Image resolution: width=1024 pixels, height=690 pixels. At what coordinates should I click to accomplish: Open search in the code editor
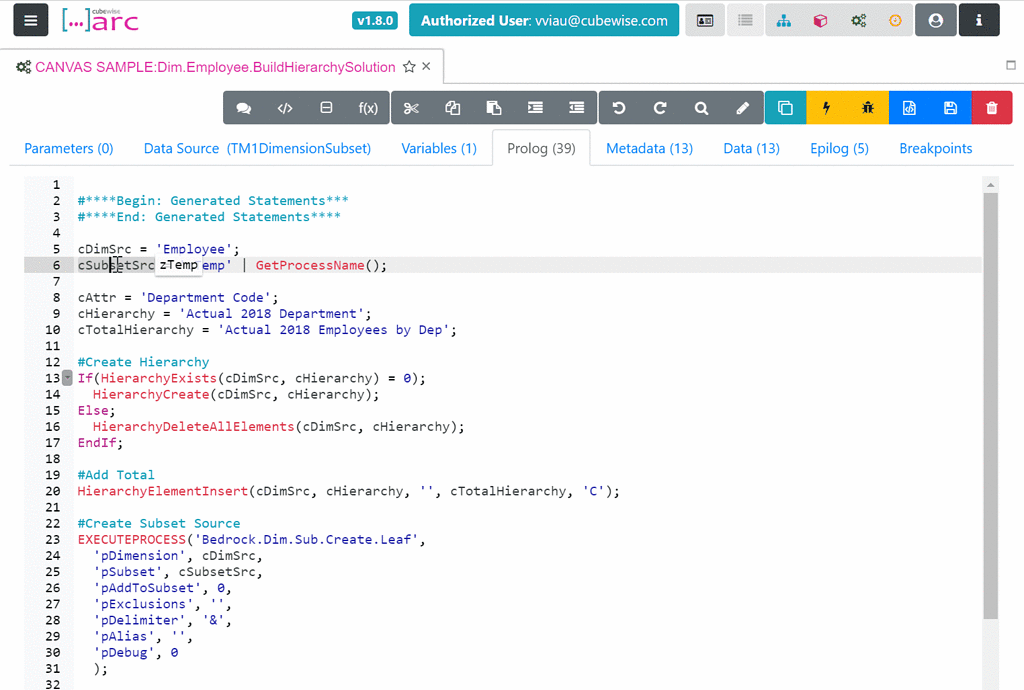pos(701,107)
